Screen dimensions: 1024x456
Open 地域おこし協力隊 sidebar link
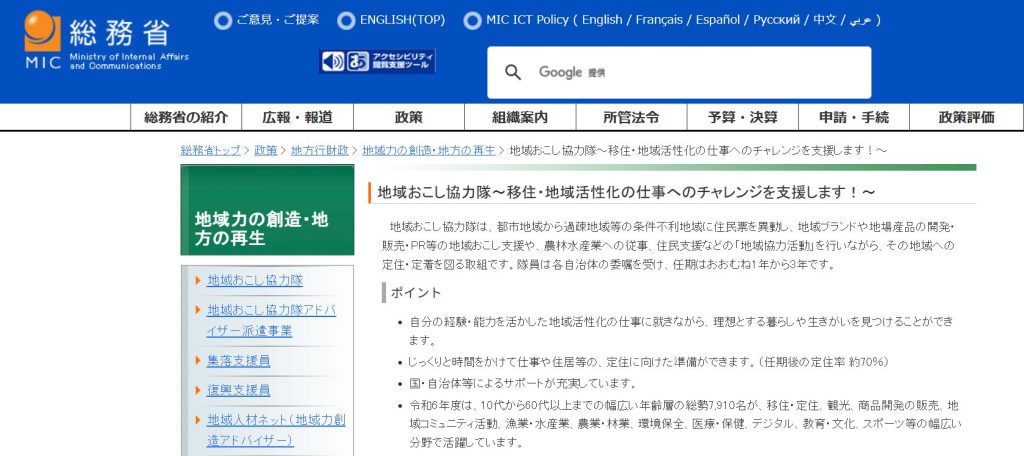255,280
